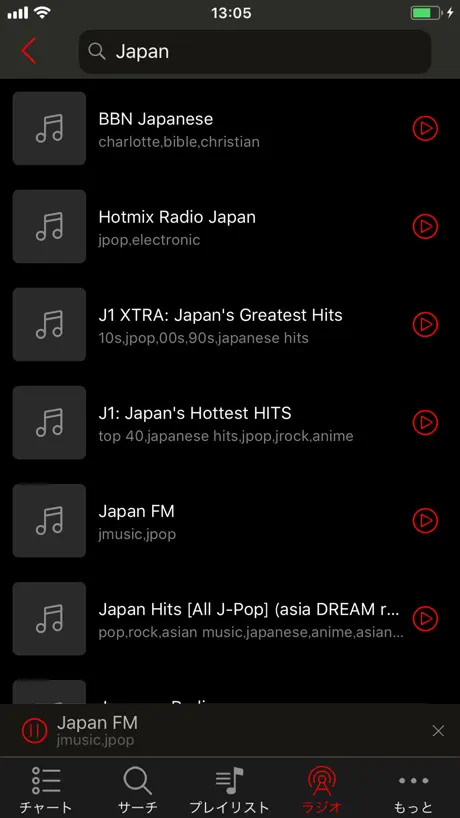
Task: Play Hotmix Radio Japan station
Action: click(425, 226)
